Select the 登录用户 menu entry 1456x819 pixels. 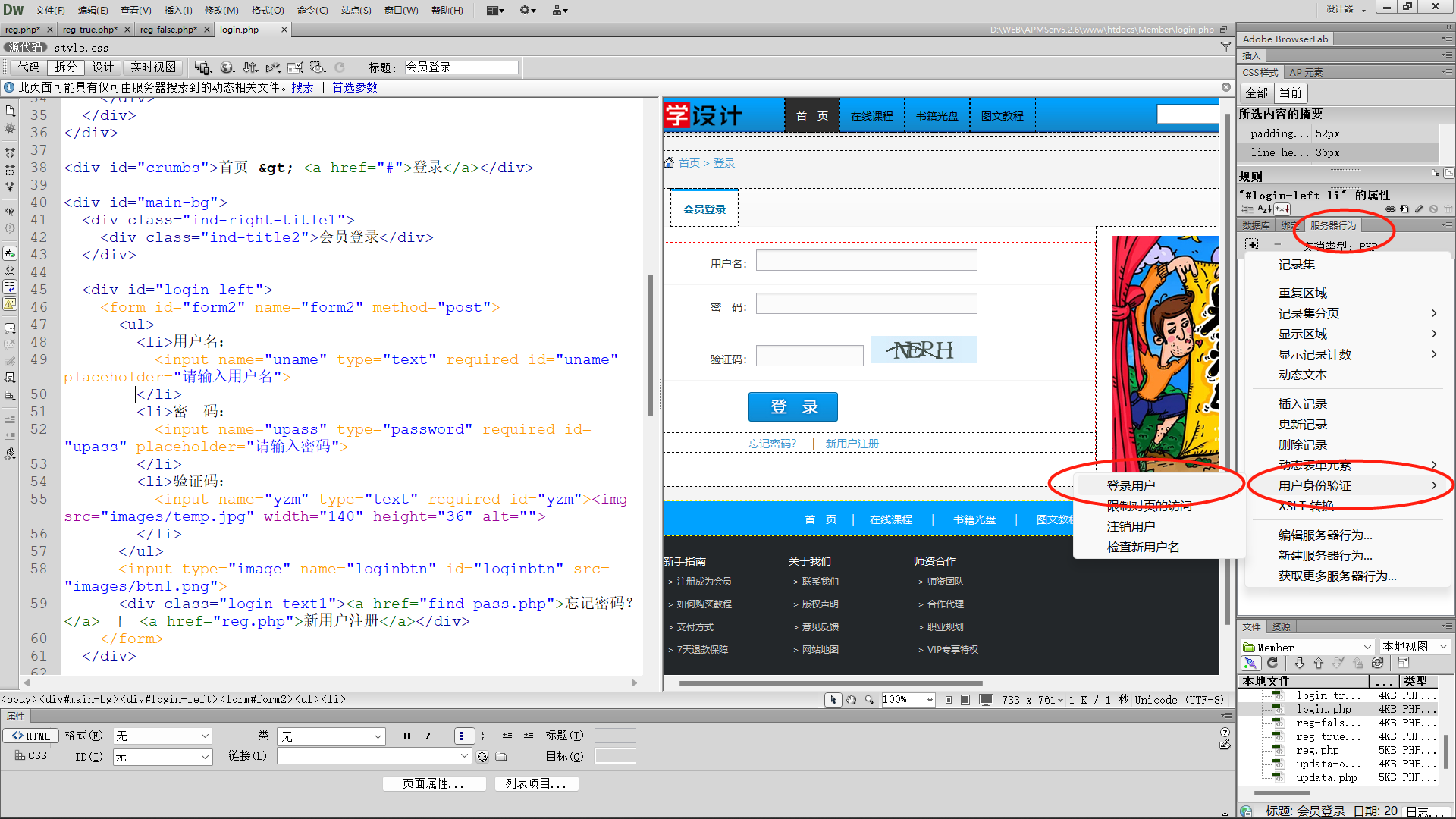(1131, 485)
